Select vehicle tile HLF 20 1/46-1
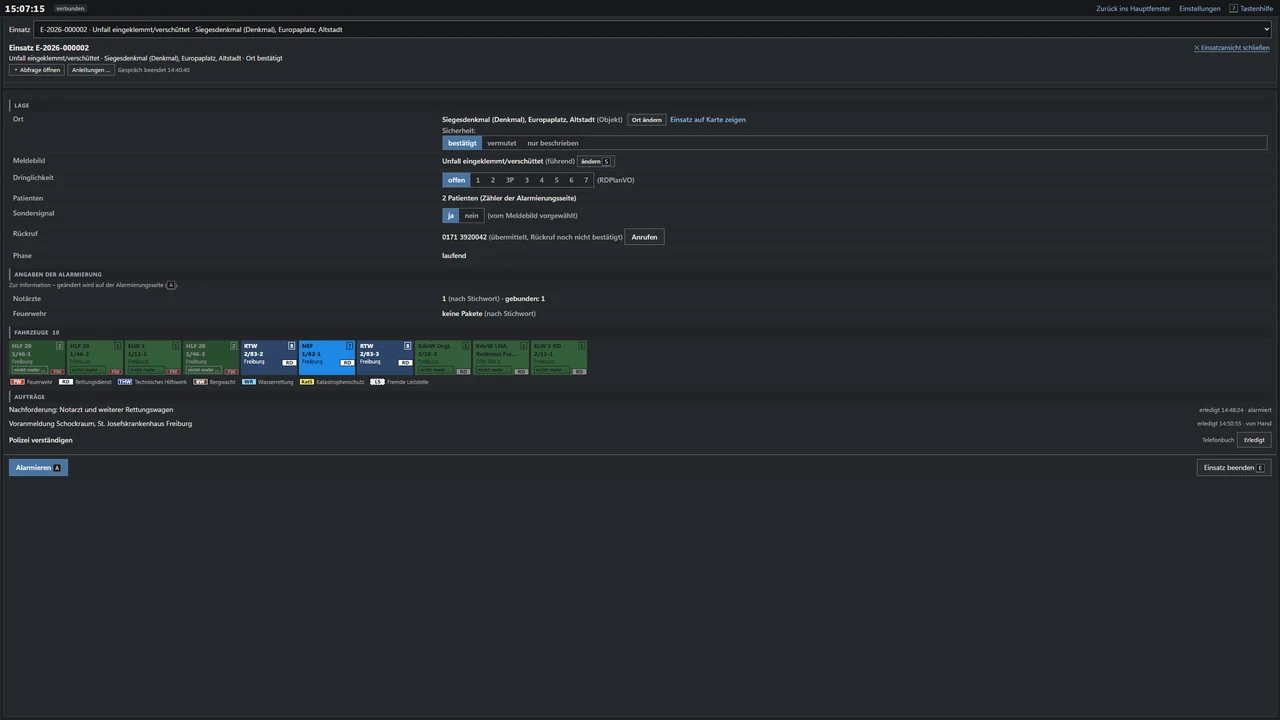The width and height of the screenshot is (1280, 720). click(37, 358)
